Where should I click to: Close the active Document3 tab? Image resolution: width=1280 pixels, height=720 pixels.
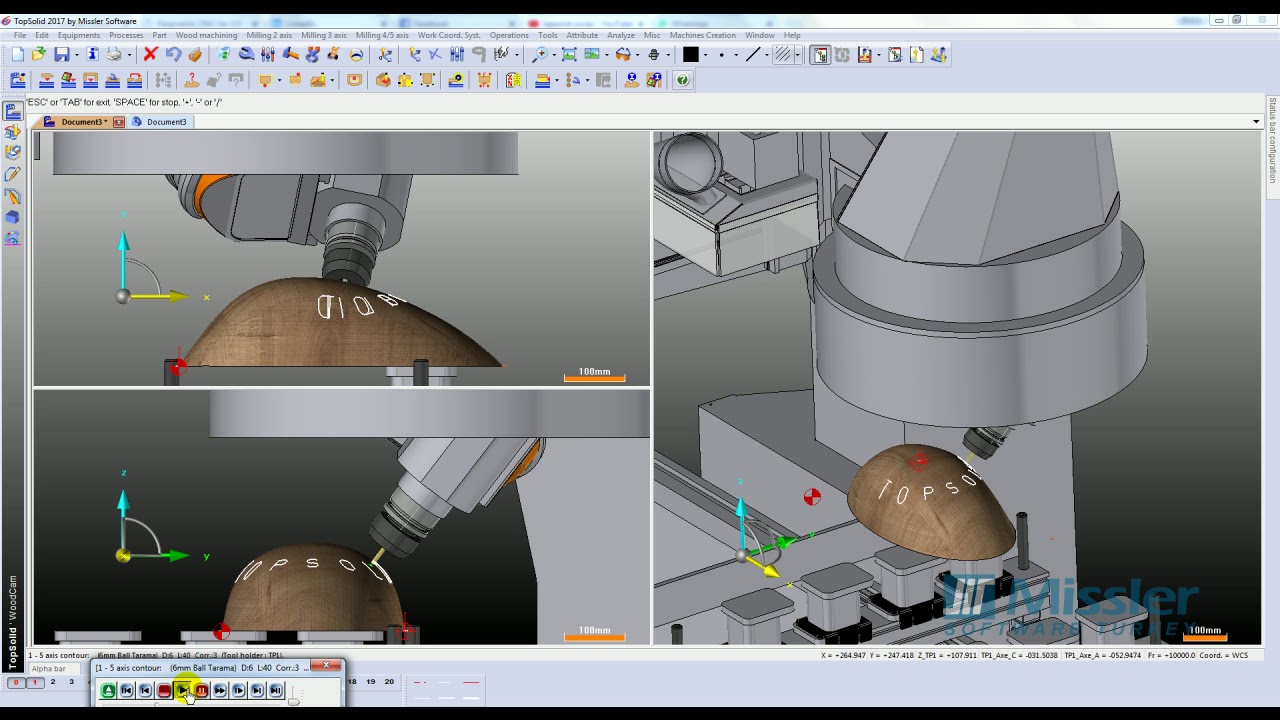[118, 122]
